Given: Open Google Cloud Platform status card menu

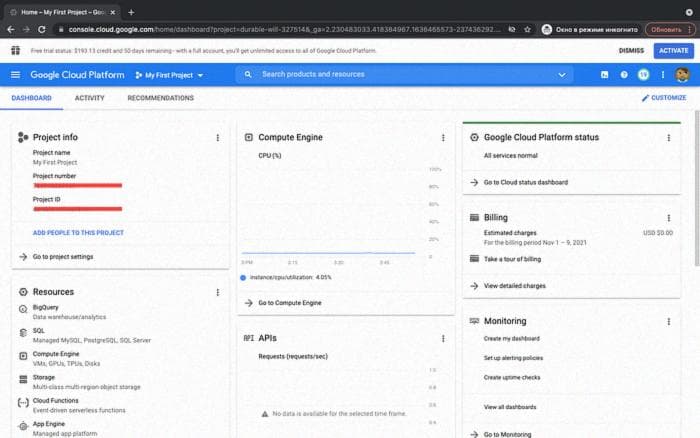Looking at the screenshot, I should (668, 138).
